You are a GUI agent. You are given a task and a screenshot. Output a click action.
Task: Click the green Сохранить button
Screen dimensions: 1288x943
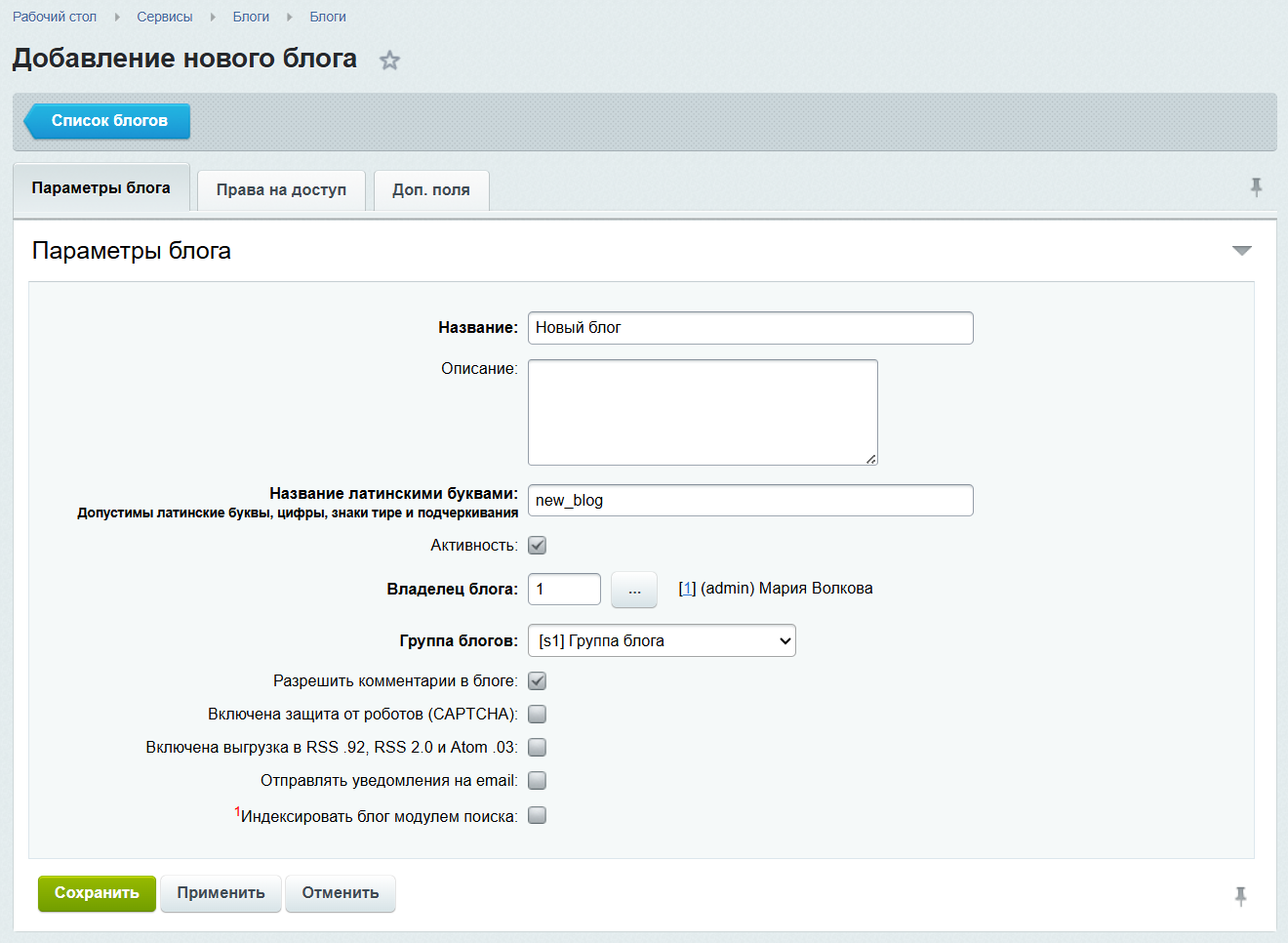click(x=97, y=893)
